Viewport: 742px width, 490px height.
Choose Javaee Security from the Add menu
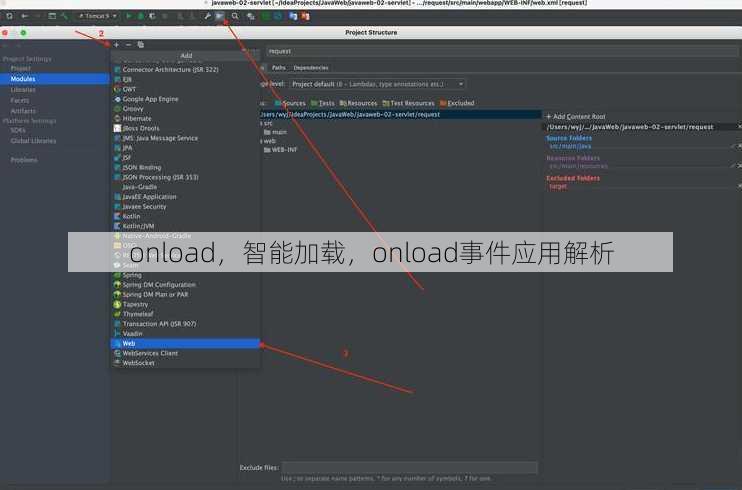coord(186,206)
